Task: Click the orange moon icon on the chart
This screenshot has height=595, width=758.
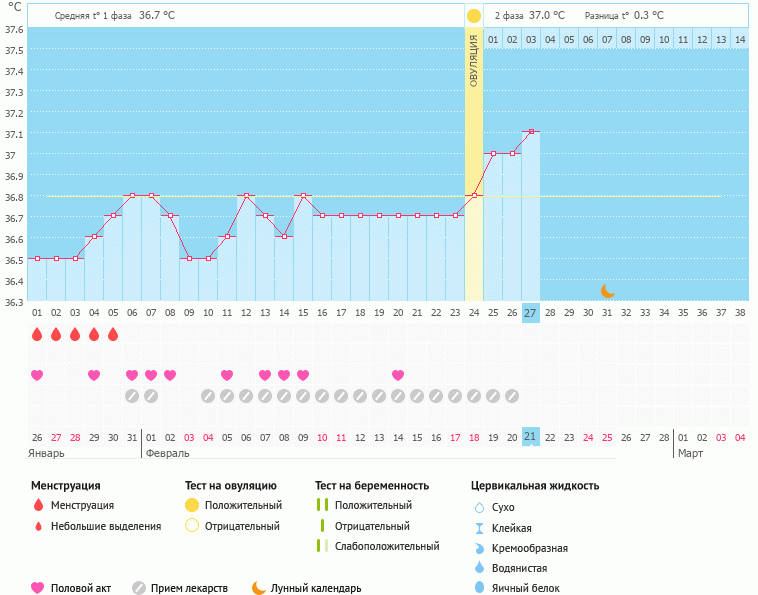Action: click(x=607, y=291)
